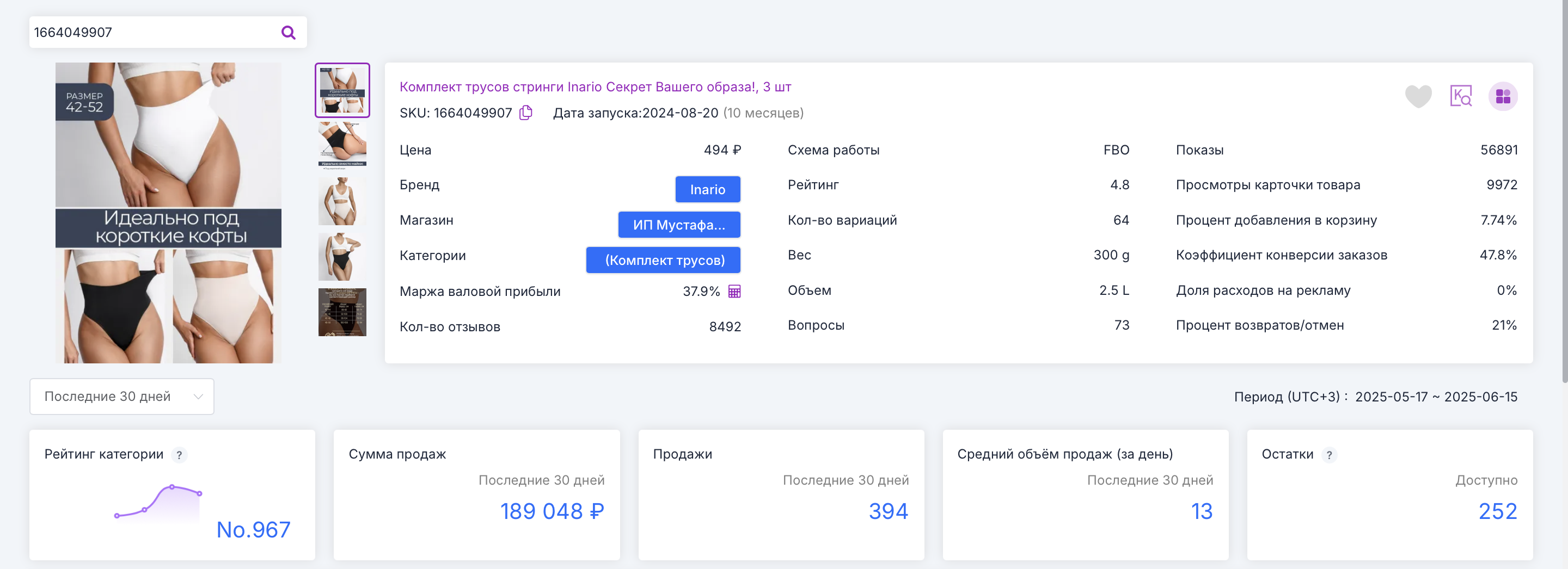Click the SKU search input field
1568x569 pixels.
click(152, 32)
